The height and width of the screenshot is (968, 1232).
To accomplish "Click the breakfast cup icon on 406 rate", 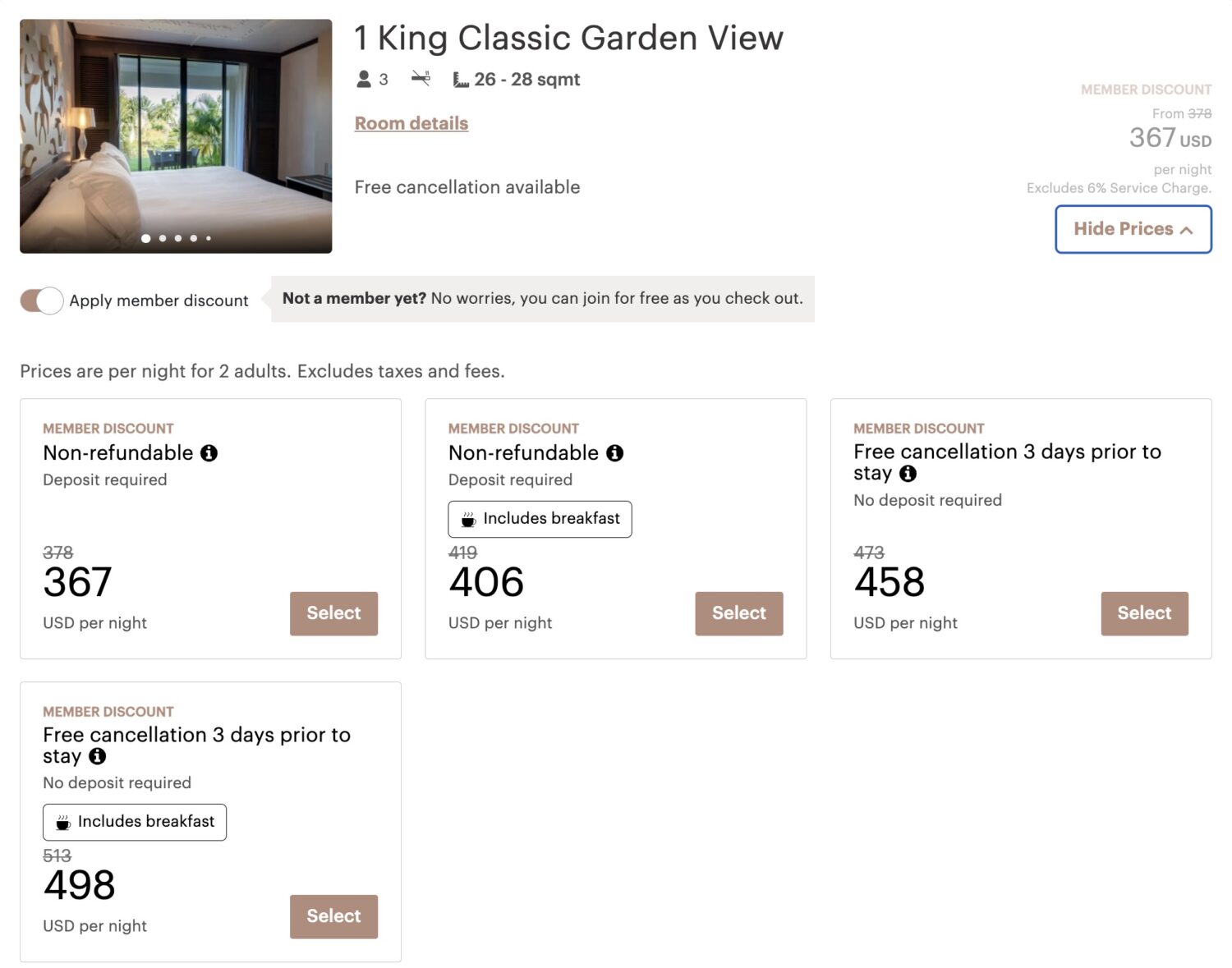I will click(467, 519).
